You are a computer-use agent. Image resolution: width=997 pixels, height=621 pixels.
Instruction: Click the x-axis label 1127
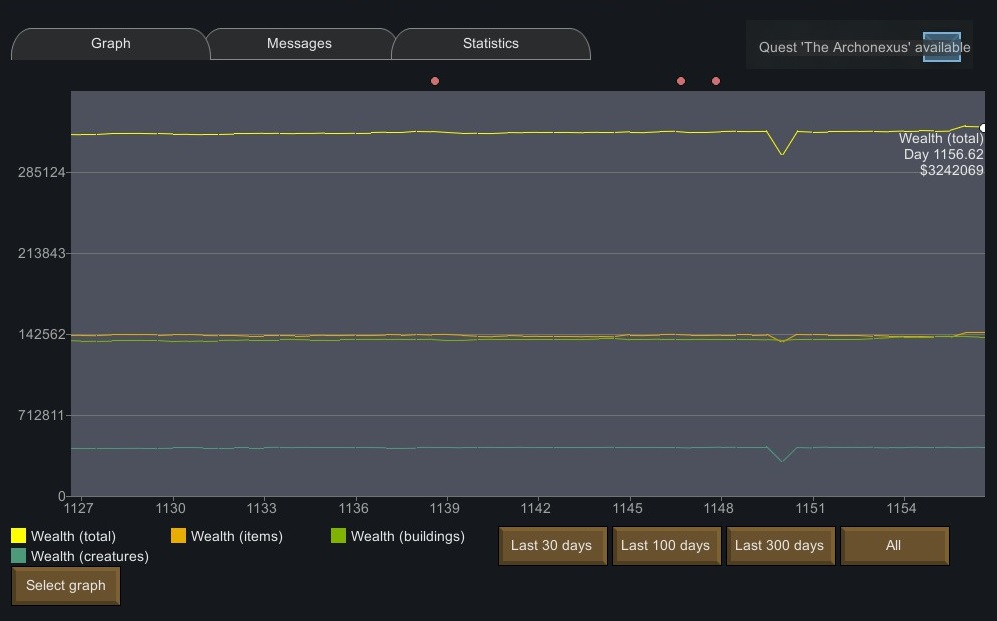pos(78,508)
